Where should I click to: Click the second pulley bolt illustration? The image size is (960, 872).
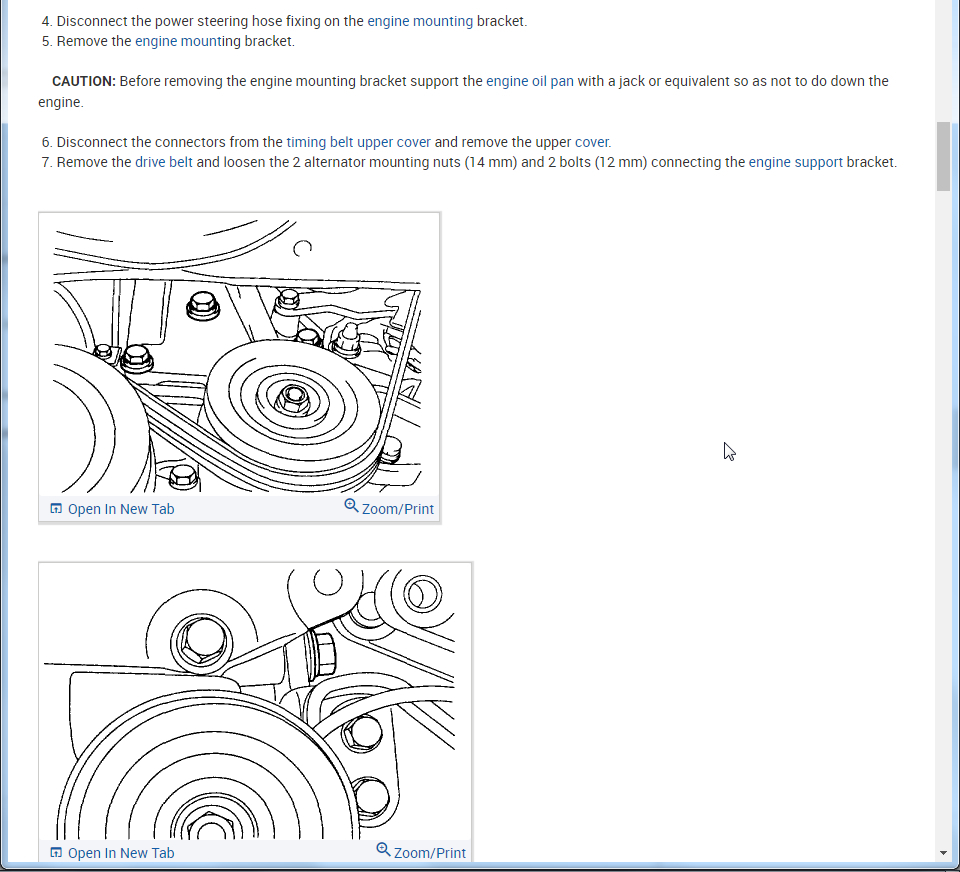click(x=255, y=701)
